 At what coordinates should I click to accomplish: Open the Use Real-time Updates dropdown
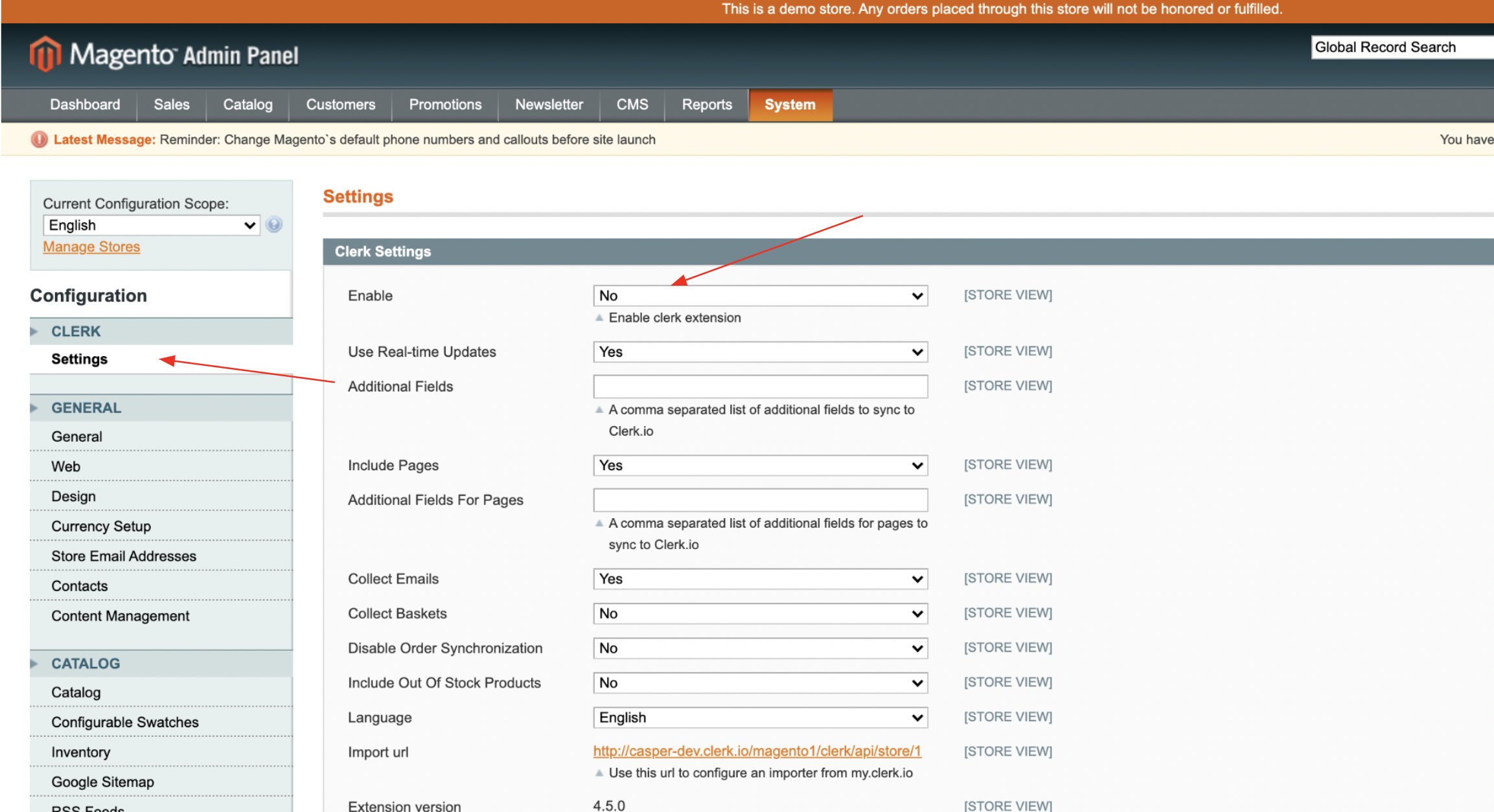point(760,352)
